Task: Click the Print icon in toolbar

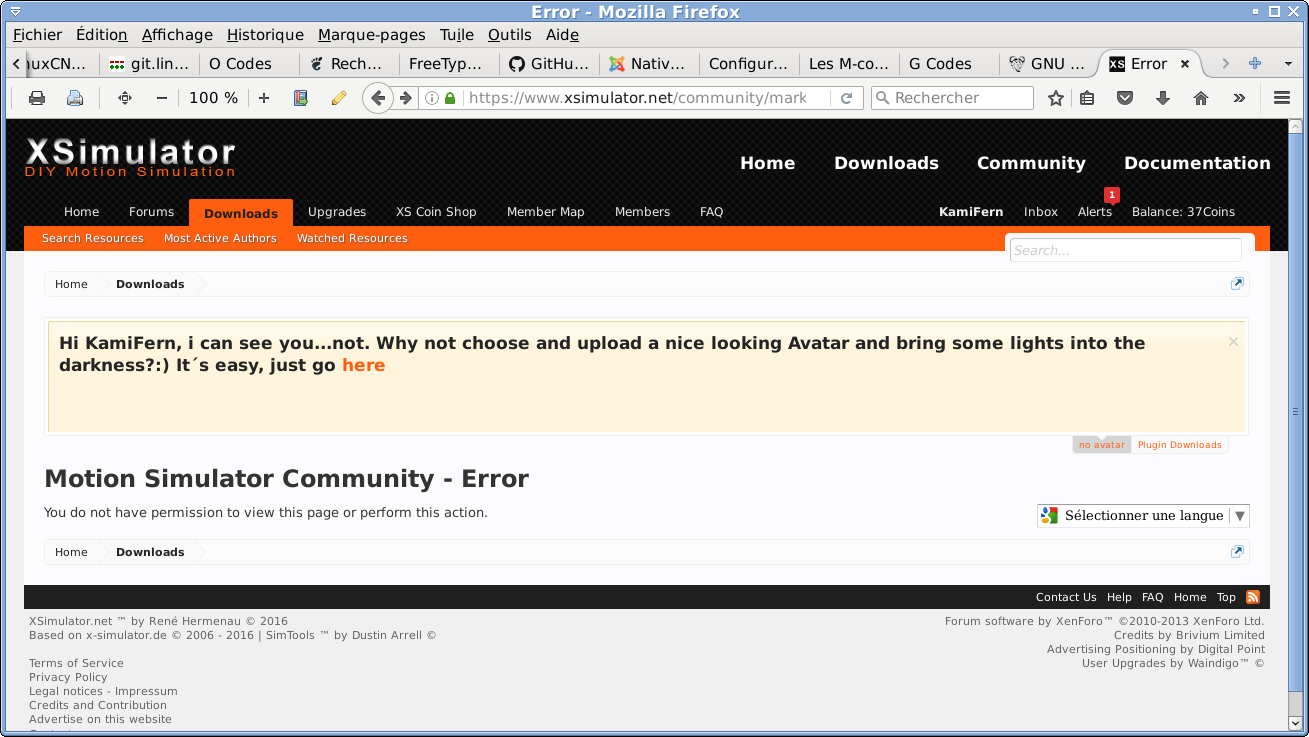Action: pos(37,98)
